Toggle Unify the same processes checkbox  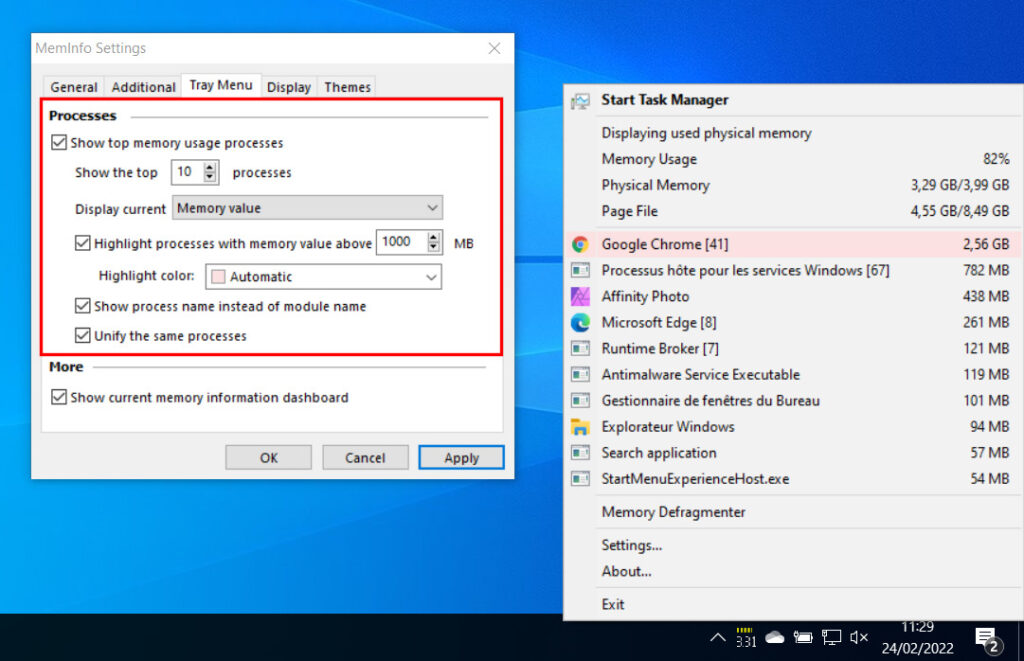coord(82,336)
